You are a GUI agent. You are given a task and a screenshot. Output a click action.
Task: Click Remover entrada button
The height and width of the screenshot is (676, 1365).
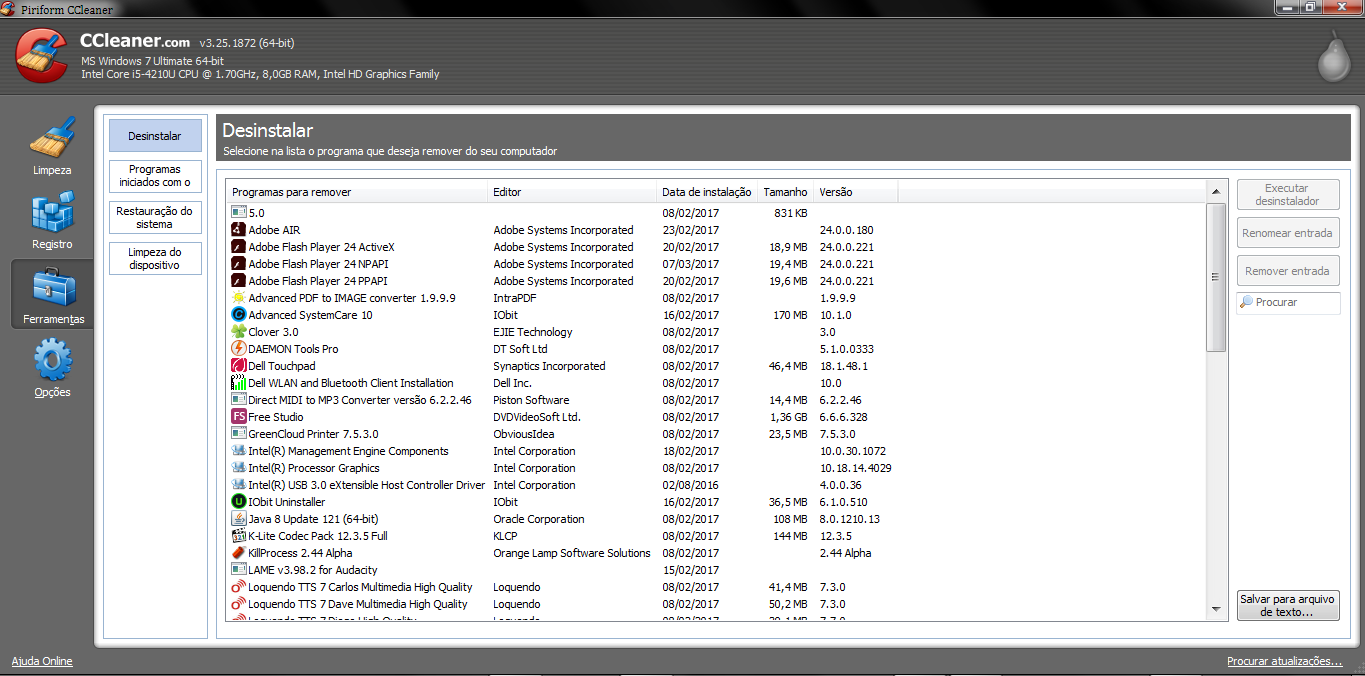[x=1288, y=271]
